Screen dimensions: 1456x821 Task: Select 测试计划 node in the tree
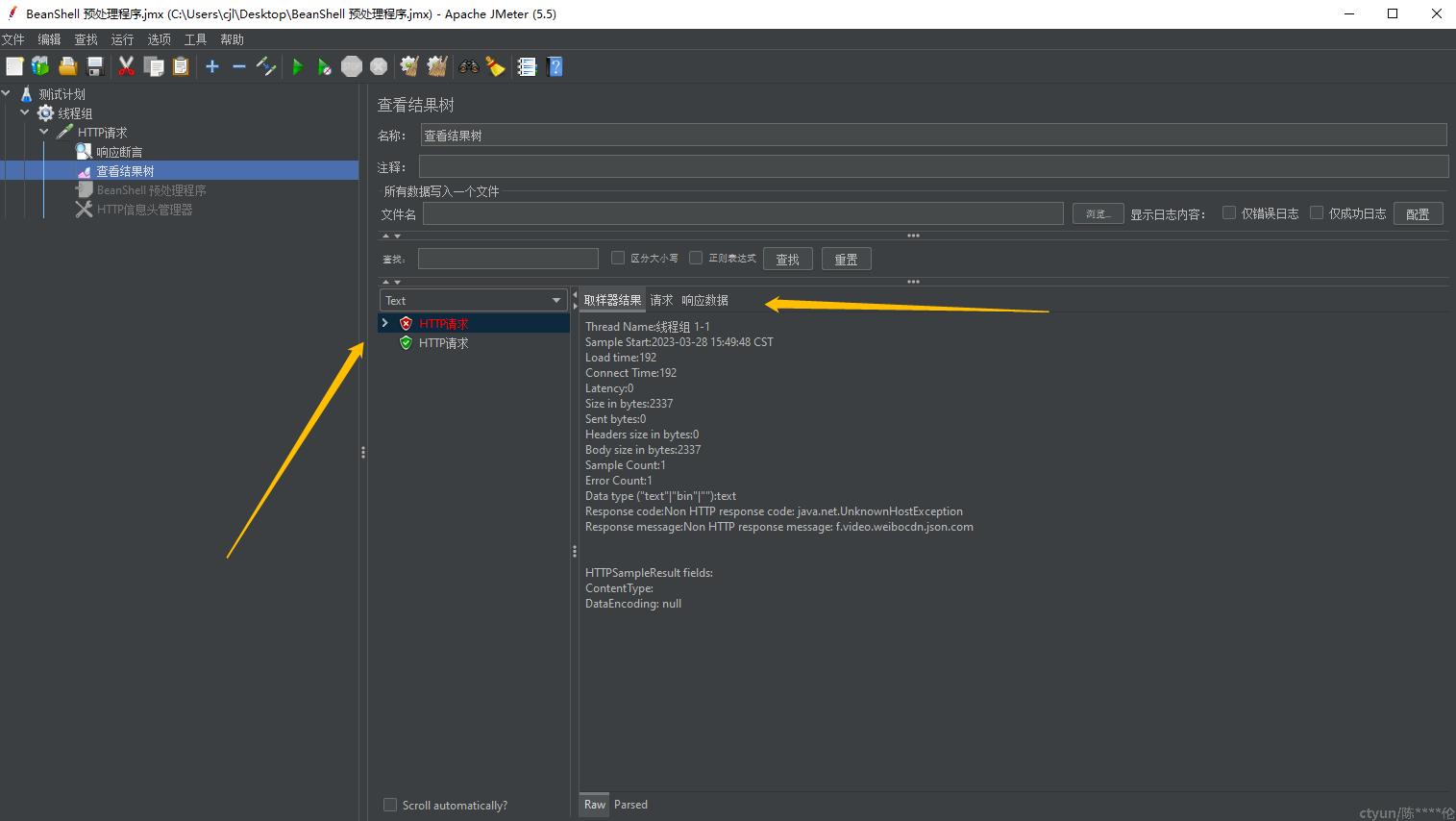[62, 94]
